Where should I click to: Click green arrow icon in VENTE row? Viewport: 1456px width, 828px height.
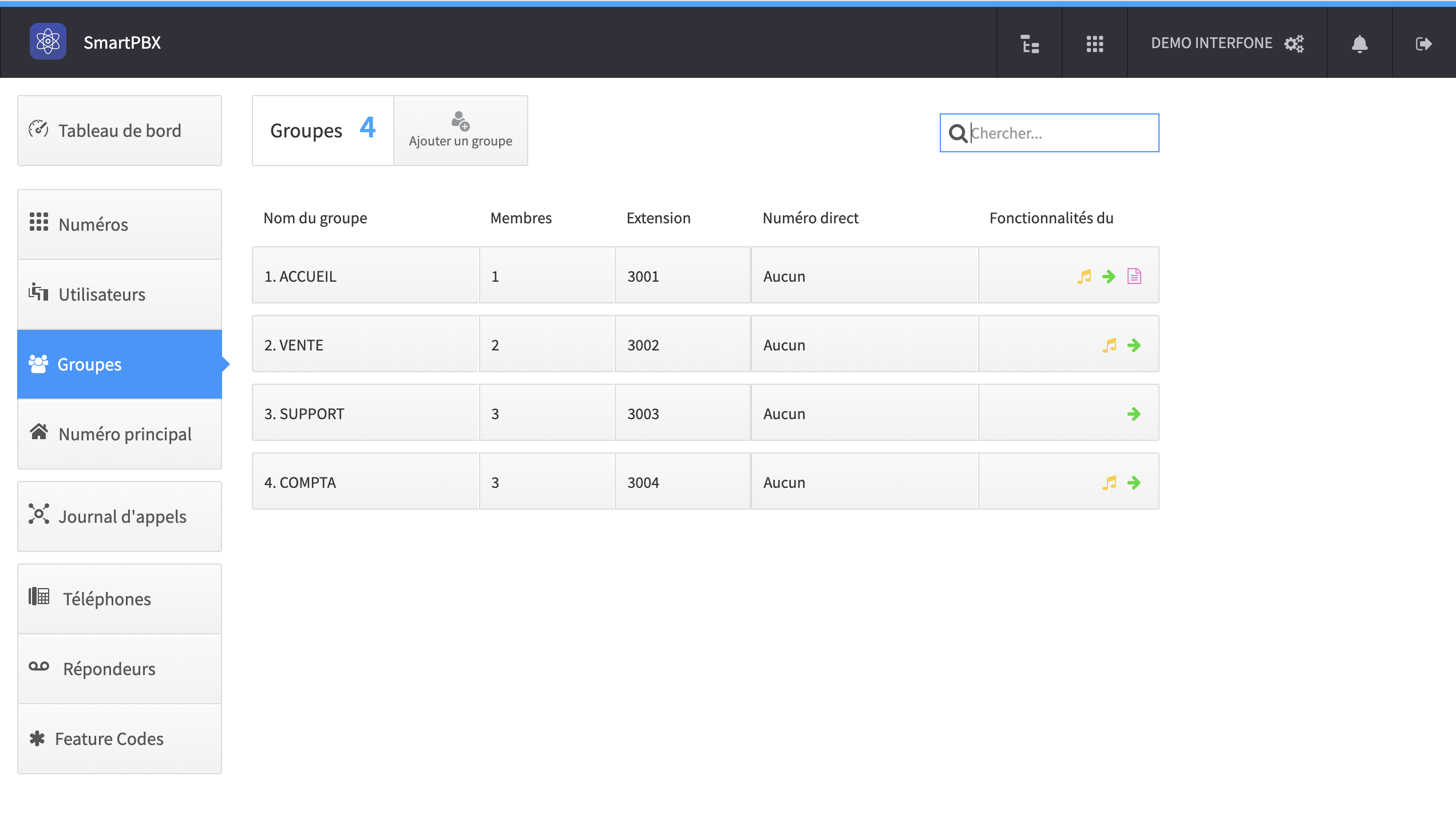[1134, 345]
